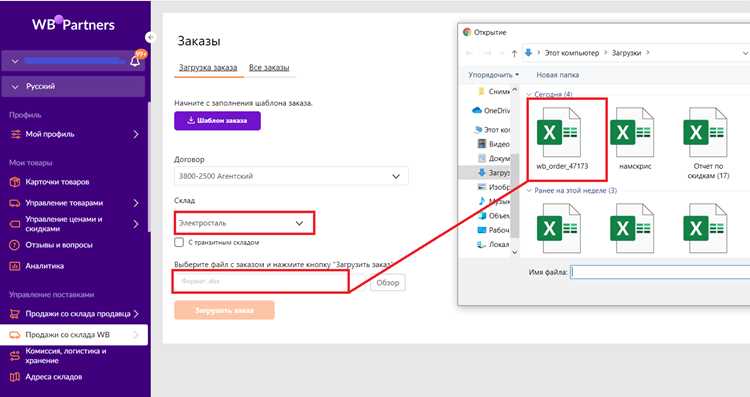The image size is (750, 397).
Task: Click Загрузки in dialog address path
Action: click(x=626, y=53)
